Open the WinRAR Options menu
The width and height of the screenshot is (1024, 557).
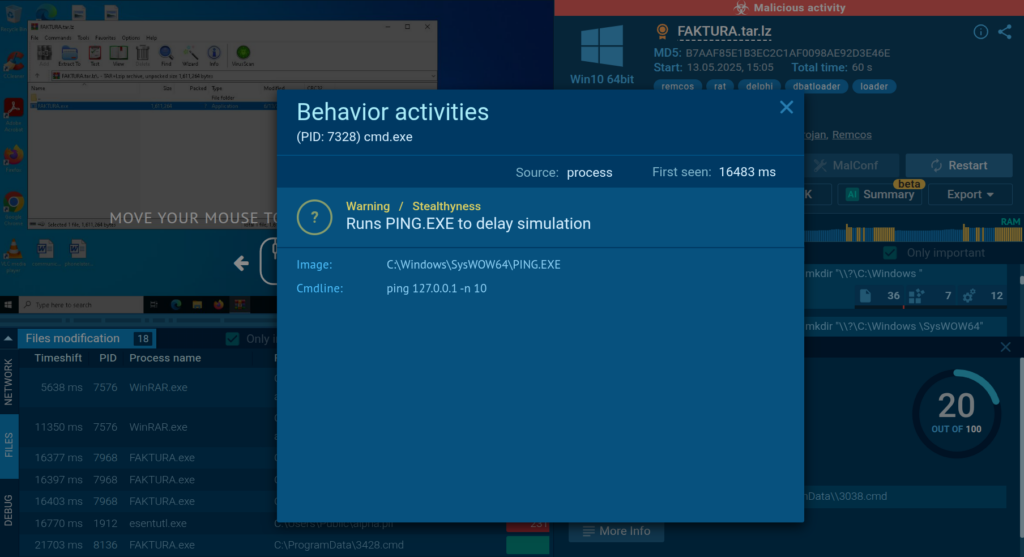[131, 38]
